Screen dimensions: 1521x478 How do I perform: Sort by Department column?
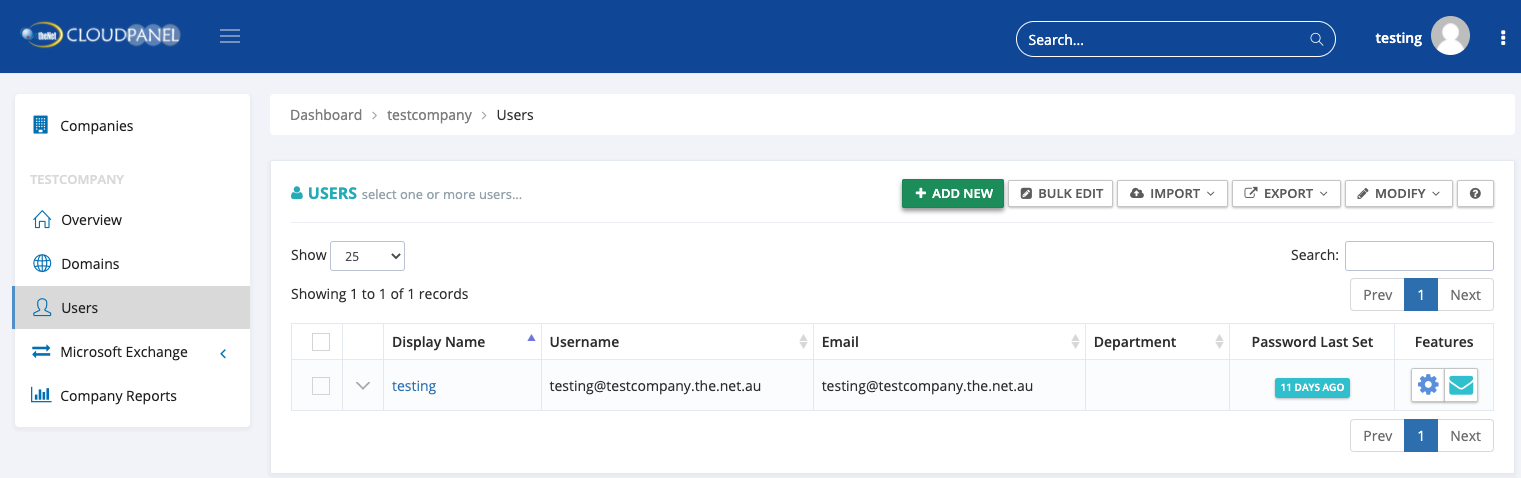1157,341
